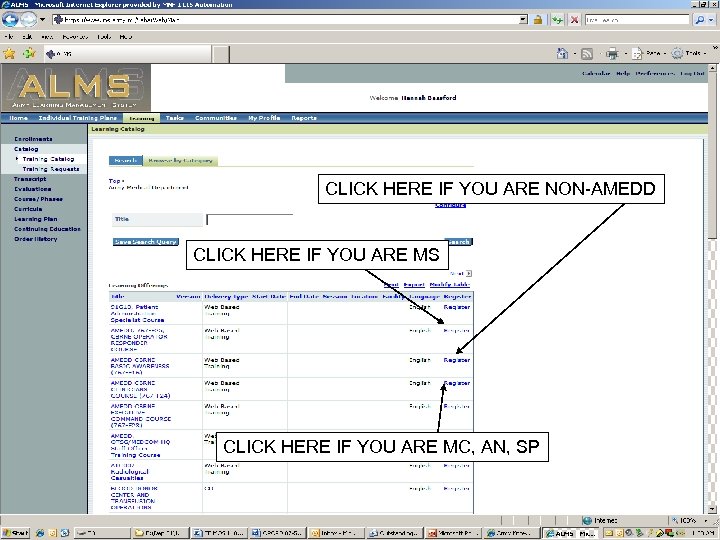Image resolution: width=720 pixels, height=540 pixels.
Task: Click Order History in sidebar
Action: pos(36,239)
